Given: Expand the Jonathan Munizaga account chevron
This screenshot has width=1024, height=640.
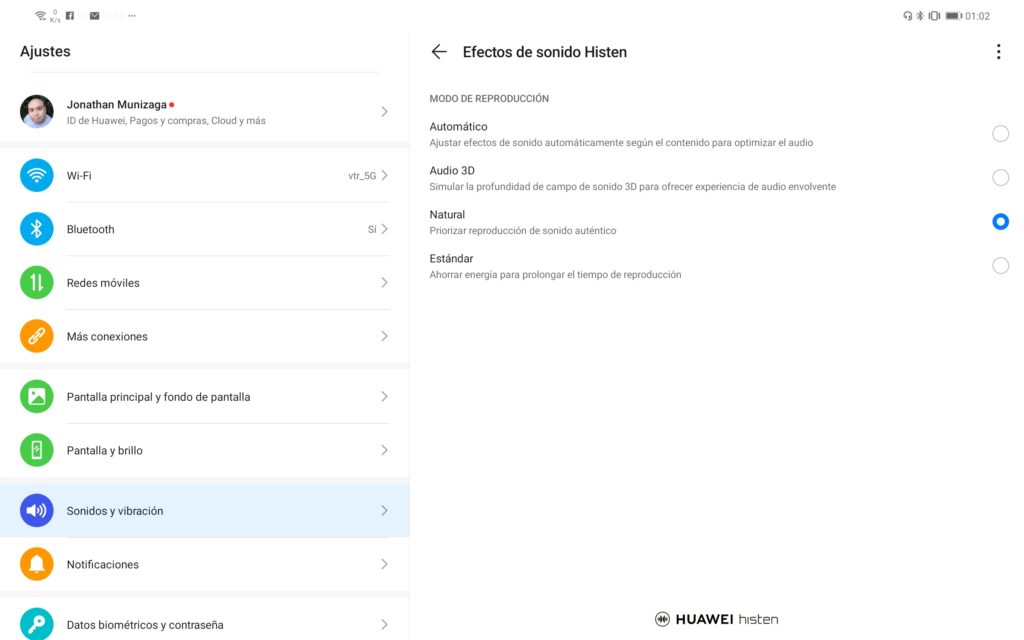Looking at the screenshot, I should pyautogui.click(x=384, y=112).
